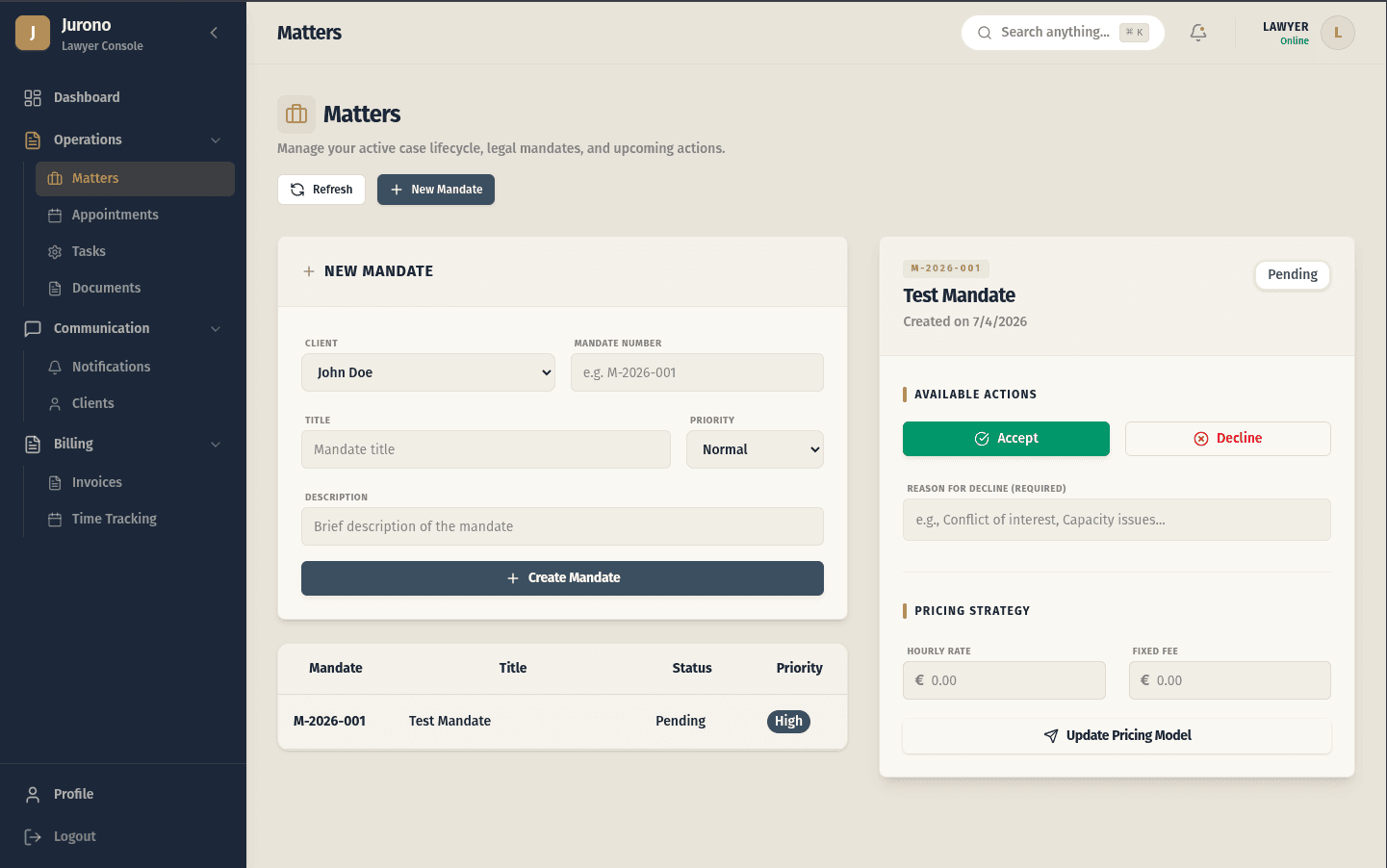Click the calendar icon beside Time Tracking
1387x868 pixels.
click(55, 520)
